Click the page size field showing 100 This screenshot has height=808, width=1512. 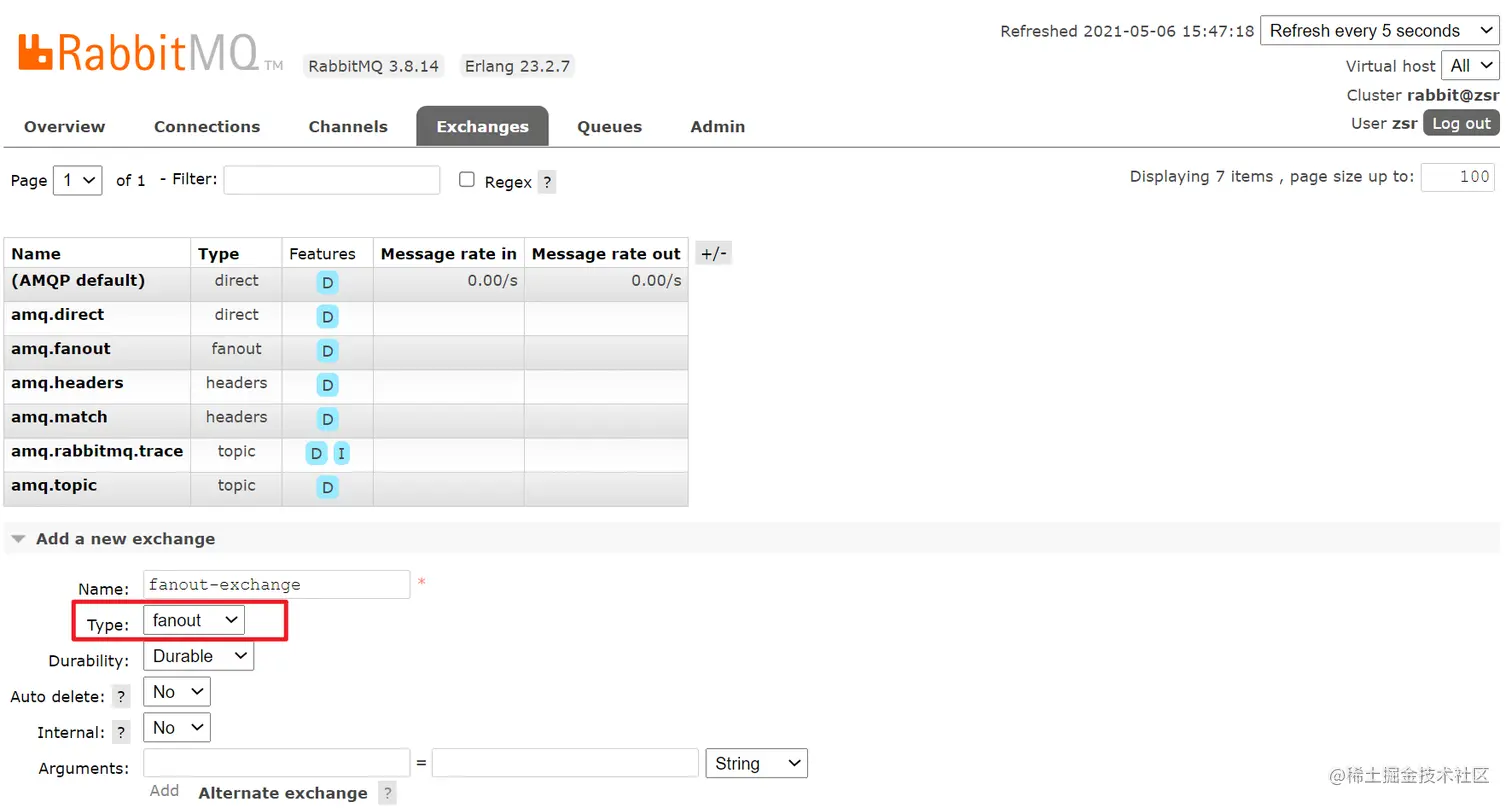tap(1457, 177)
